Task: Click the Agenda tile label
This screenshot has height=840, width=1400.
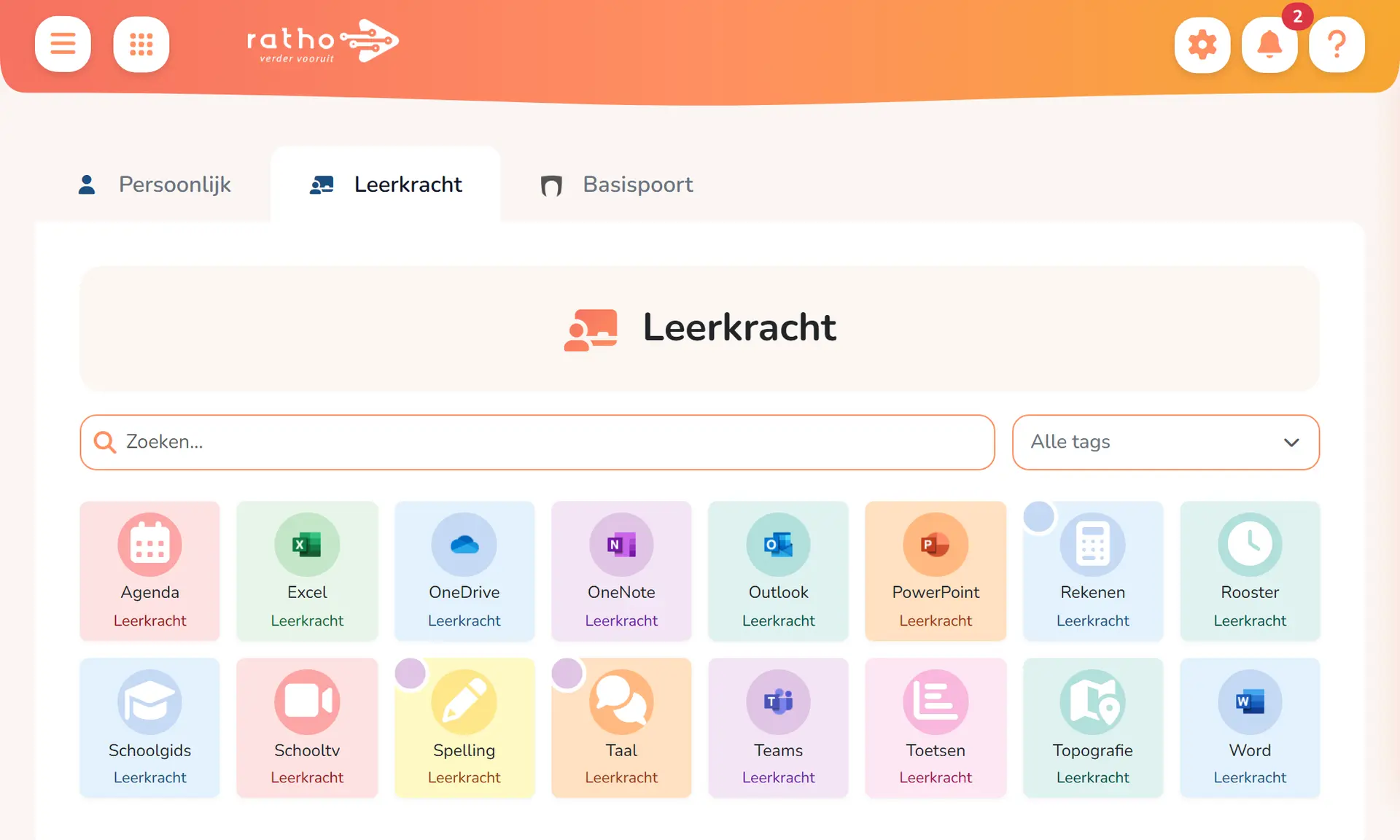Action: click(x=149, y=592)
